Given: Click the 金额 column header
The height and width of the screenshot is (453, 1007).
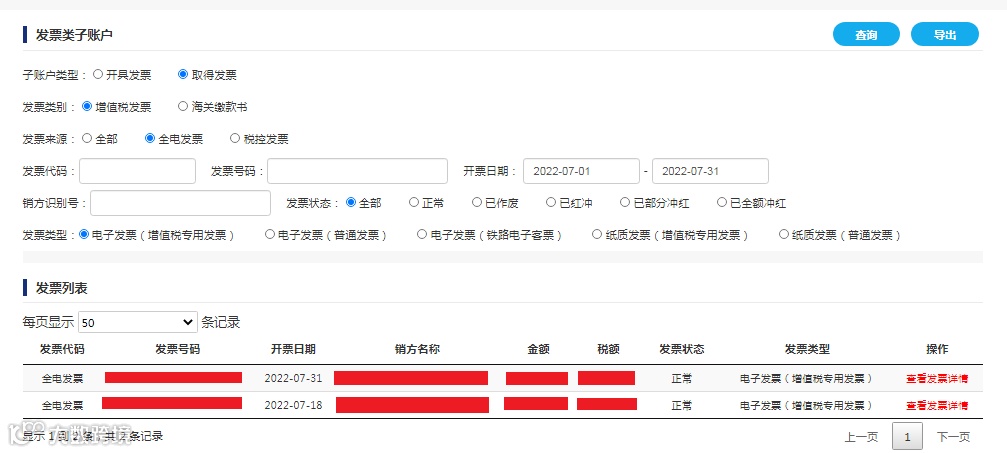Looking at the screenshot, I should tap(539, 349).
